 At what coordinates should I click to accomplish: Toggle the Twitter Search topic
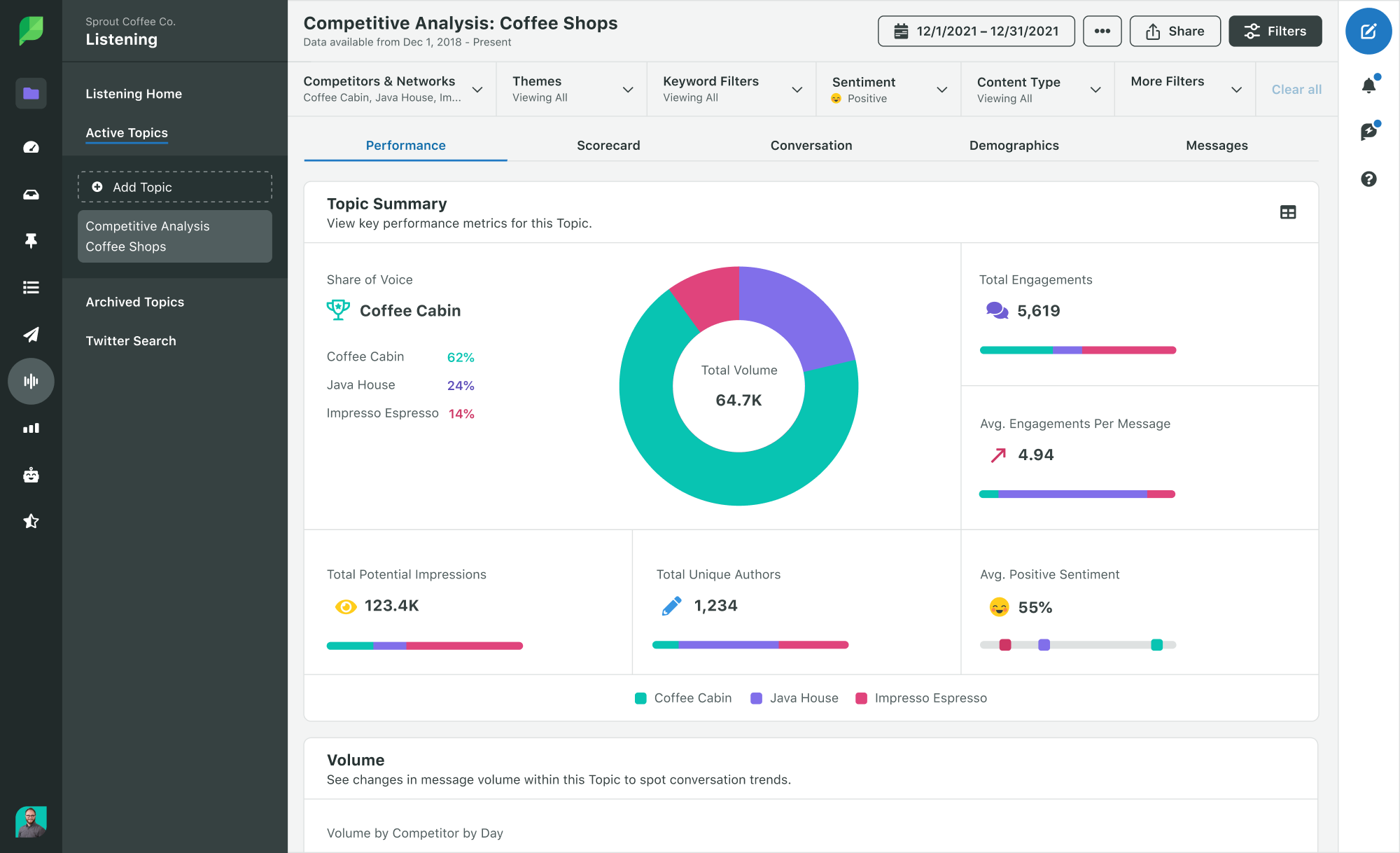tap(131, 340)
